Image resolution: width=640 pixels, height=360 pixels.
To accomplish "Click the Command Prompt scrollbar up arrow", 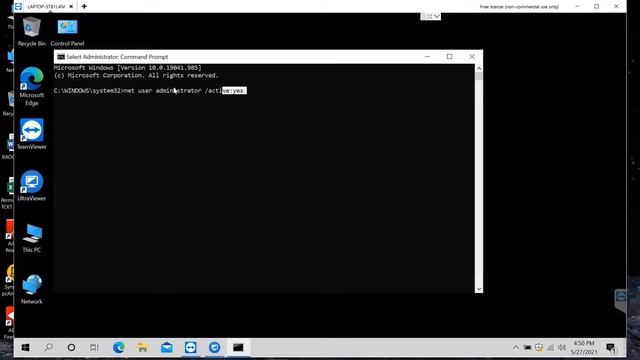I will point(479,68).
